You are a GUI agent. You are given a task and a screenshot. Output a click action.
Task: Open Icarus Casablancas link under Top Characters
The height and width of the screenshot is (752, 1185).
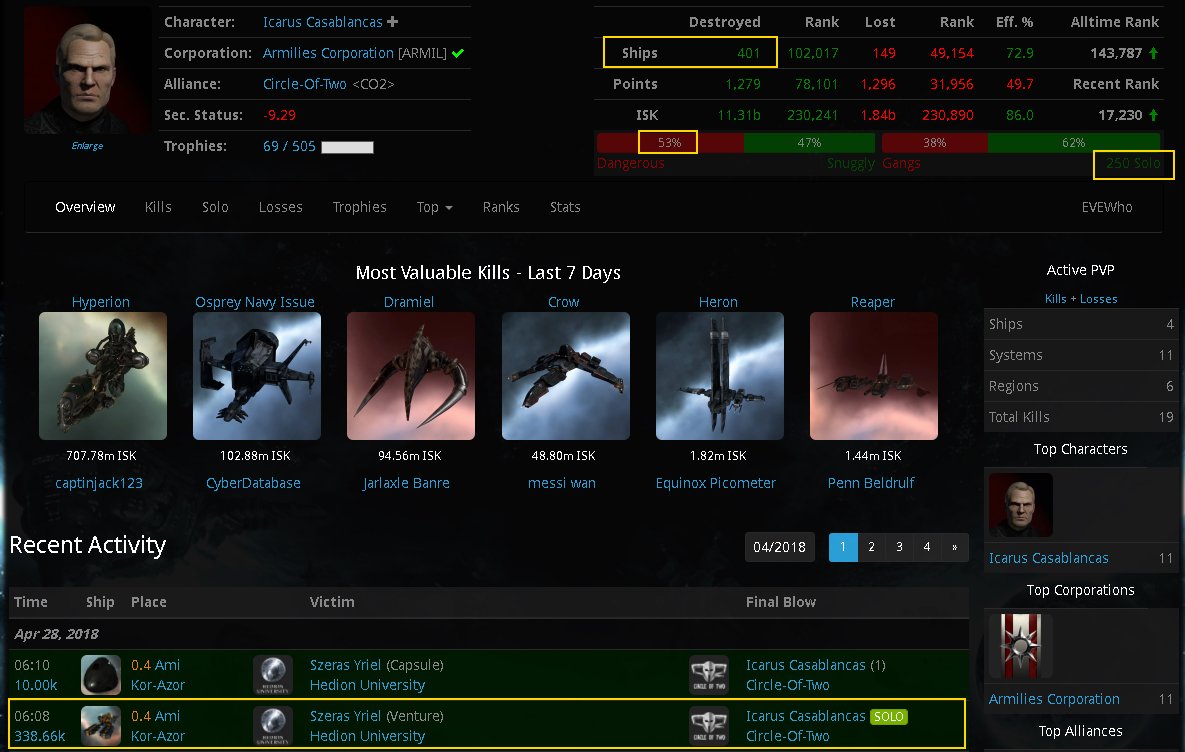pyautogui.click(x=1048, y=558)
